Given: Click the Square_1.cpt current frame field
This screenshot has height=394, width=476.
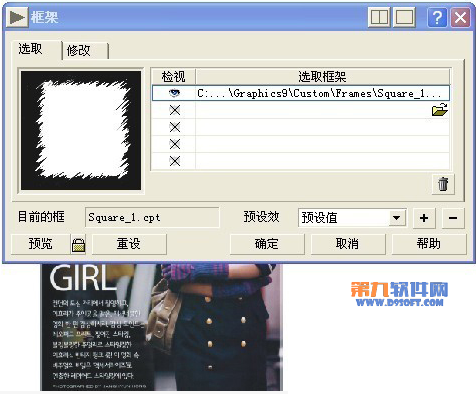Looking at the screenshot, I should click(x=152, y=218).
